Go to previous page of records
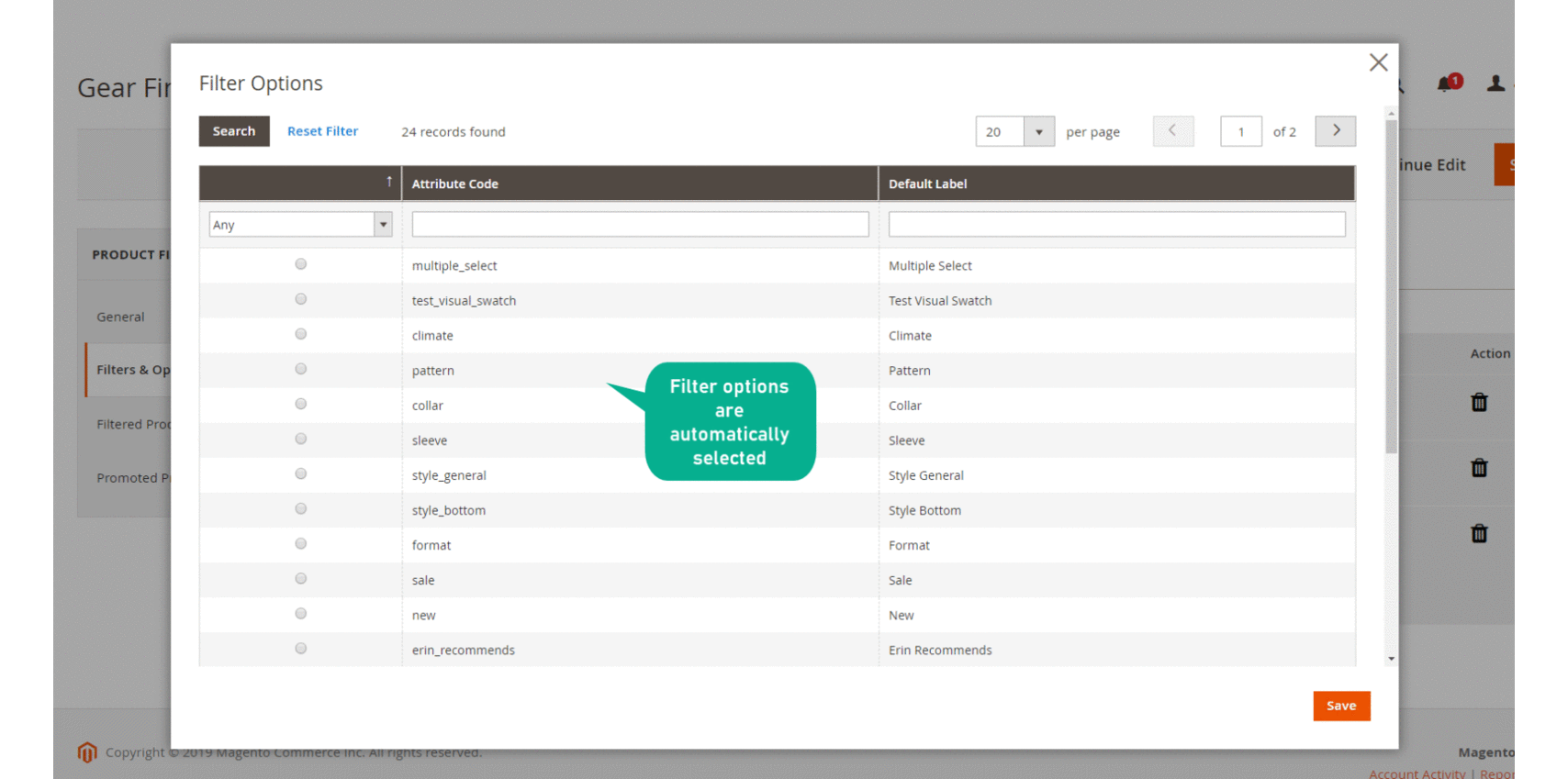This screenshot has width=1568, height=779. tap(1173, 131)
